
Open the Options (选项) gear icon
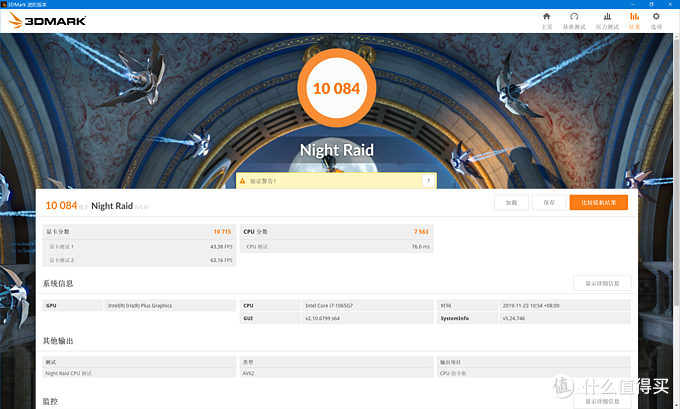(x=656, y=20)
